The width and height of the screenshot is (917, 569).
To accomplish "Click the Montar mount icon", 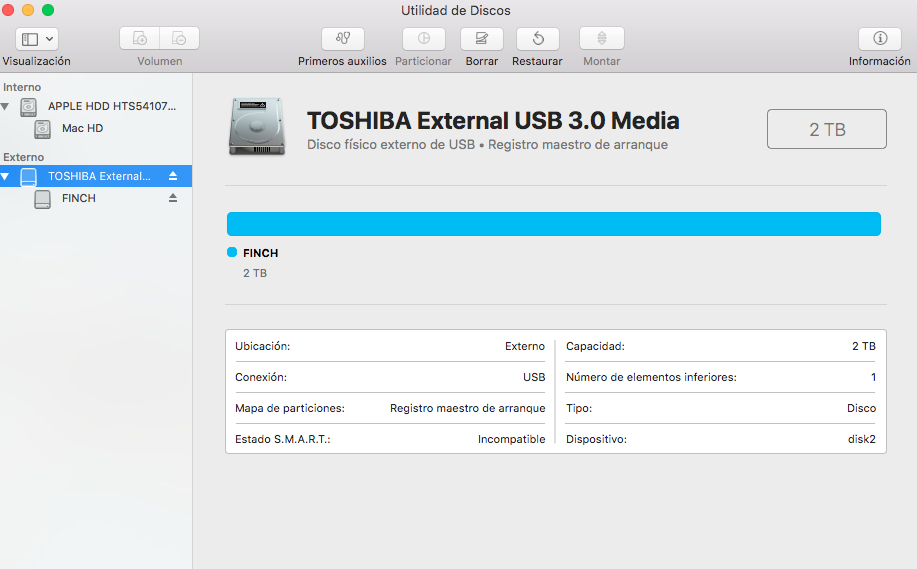I will [601, 39].
